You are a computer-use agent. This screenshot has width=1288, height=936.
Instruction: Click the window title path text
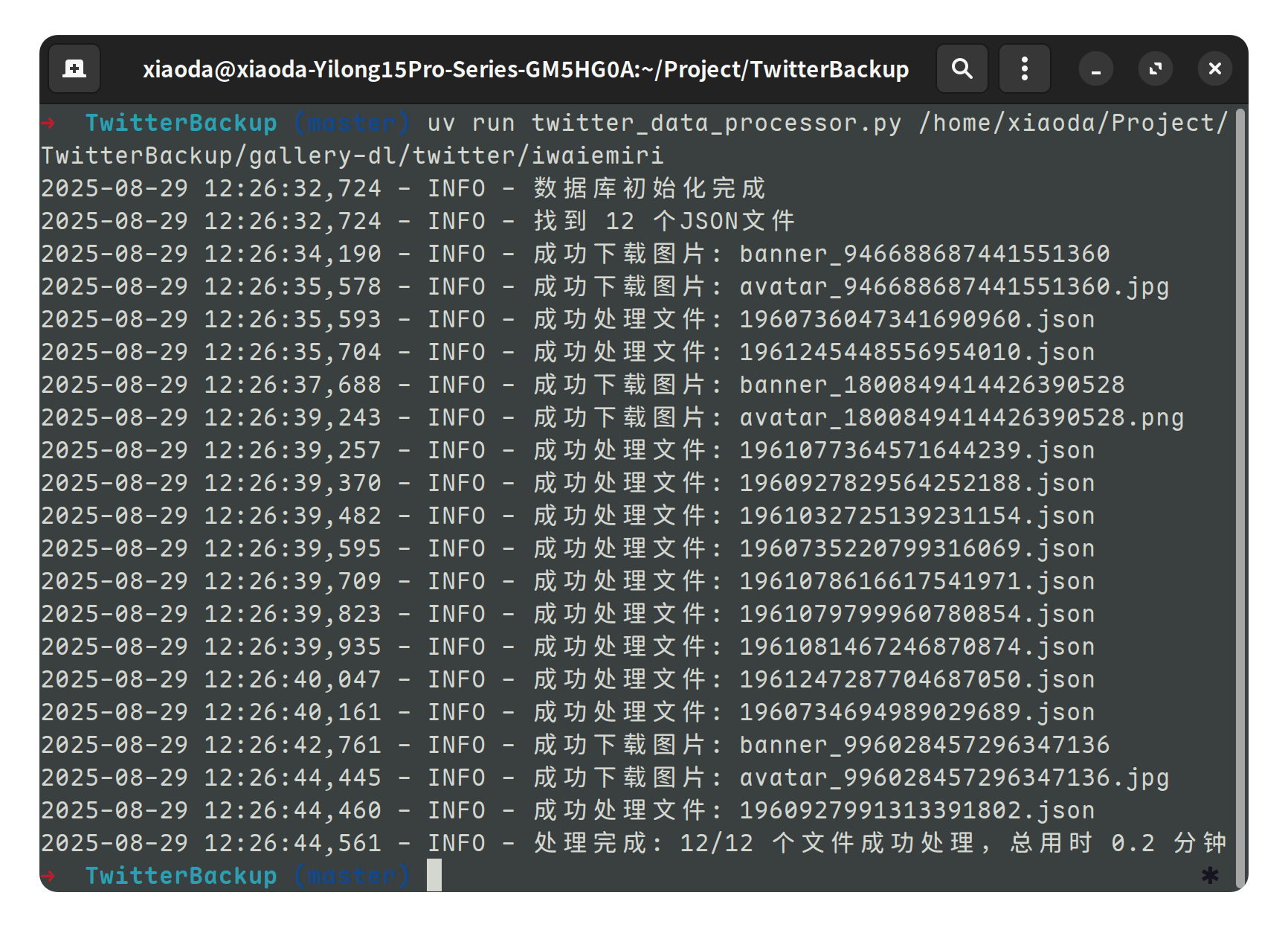526,69
